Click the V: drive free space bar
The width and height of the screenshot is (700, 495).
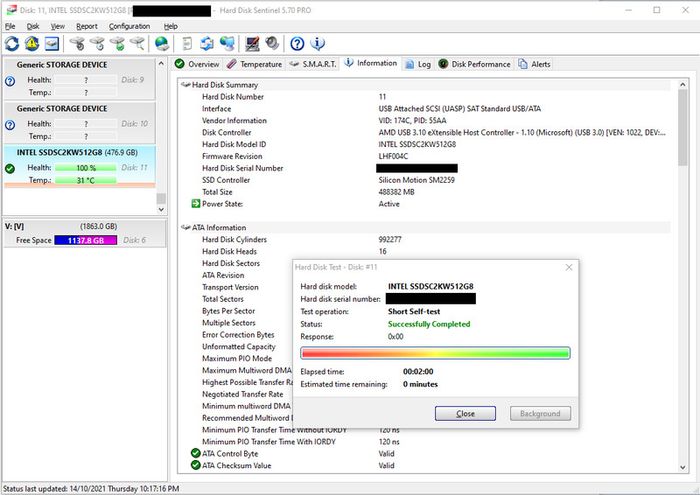[86, 240]
